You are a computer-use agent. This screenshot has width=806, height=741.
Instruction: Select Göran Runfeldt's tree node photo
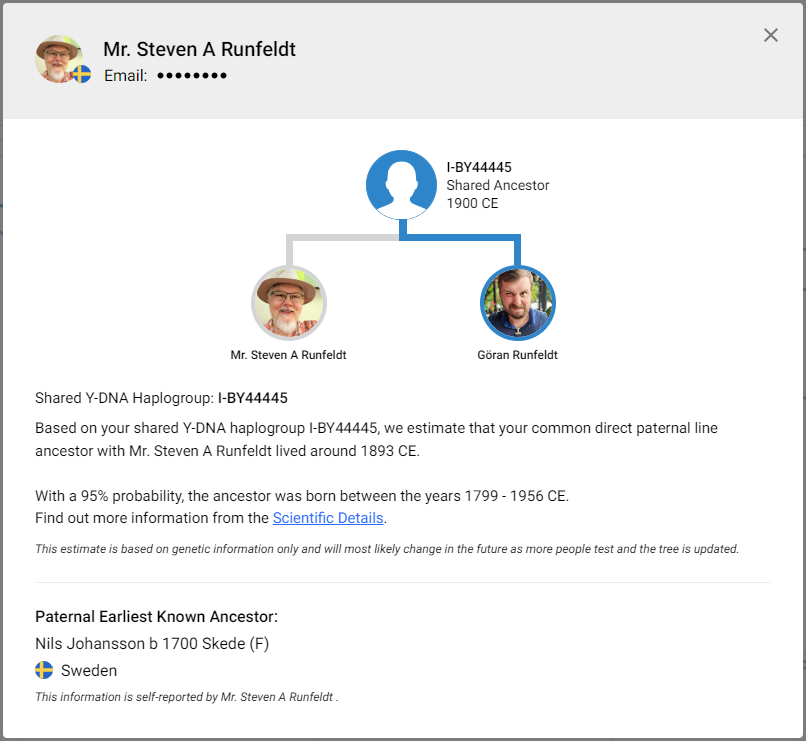pos(518,303)
